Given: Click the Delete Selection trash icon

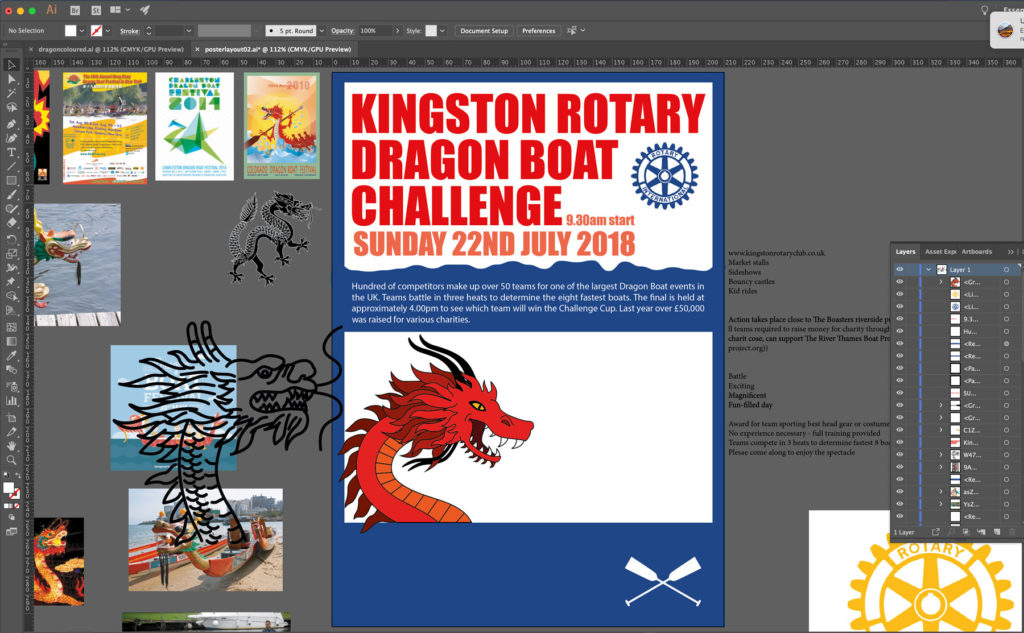Looking at the screenshot, I should coord(1012,532).
